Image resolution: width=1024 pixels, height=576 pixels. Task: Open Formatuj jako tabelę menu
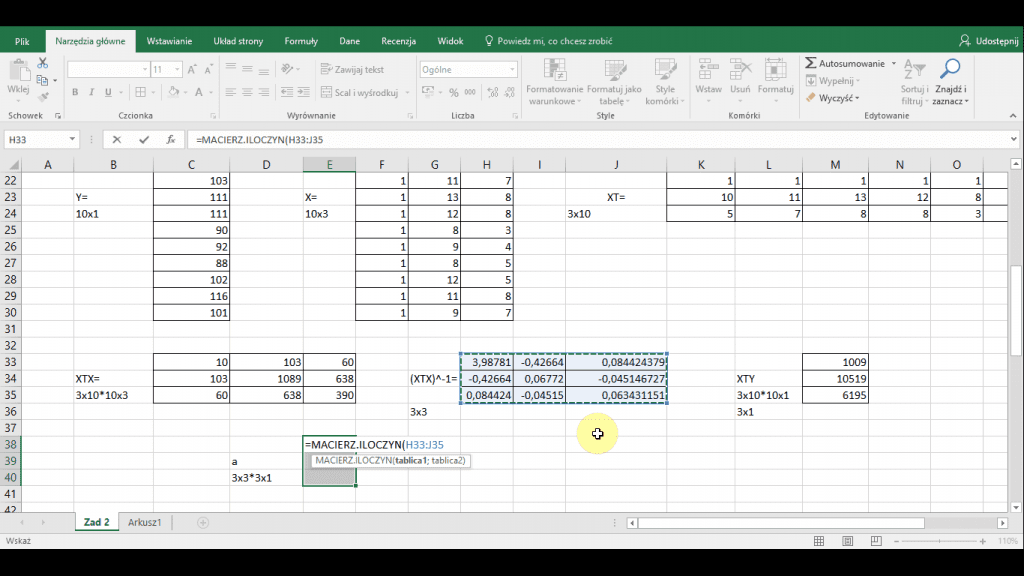(x=614, y=82)
